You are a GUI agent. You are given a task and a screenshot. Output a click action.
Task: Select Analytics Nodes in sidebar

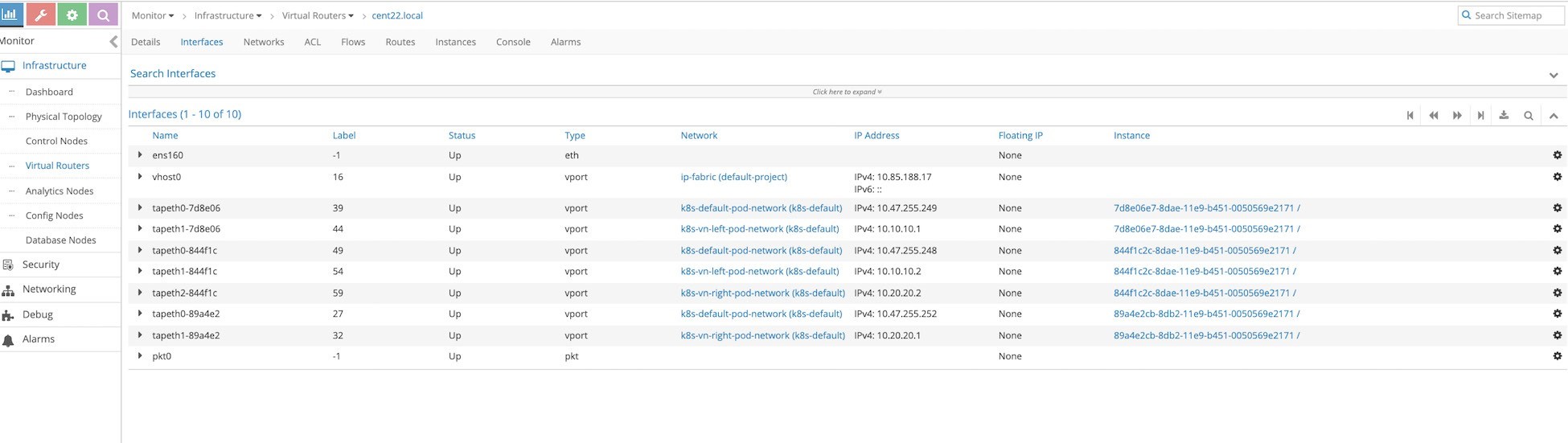(60, 191)
